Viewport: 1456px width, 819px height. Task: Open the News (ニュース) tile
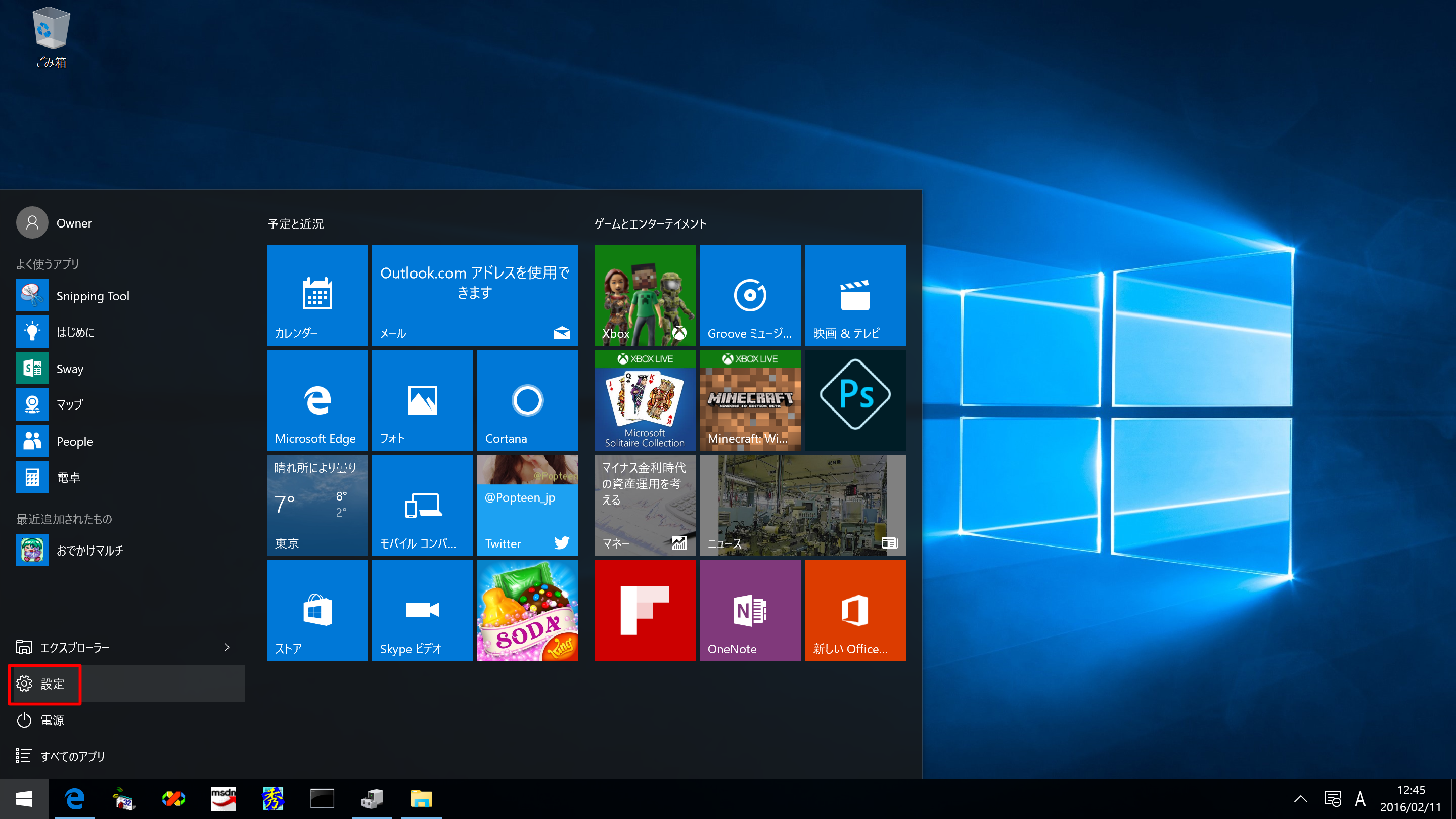[802, 506]
